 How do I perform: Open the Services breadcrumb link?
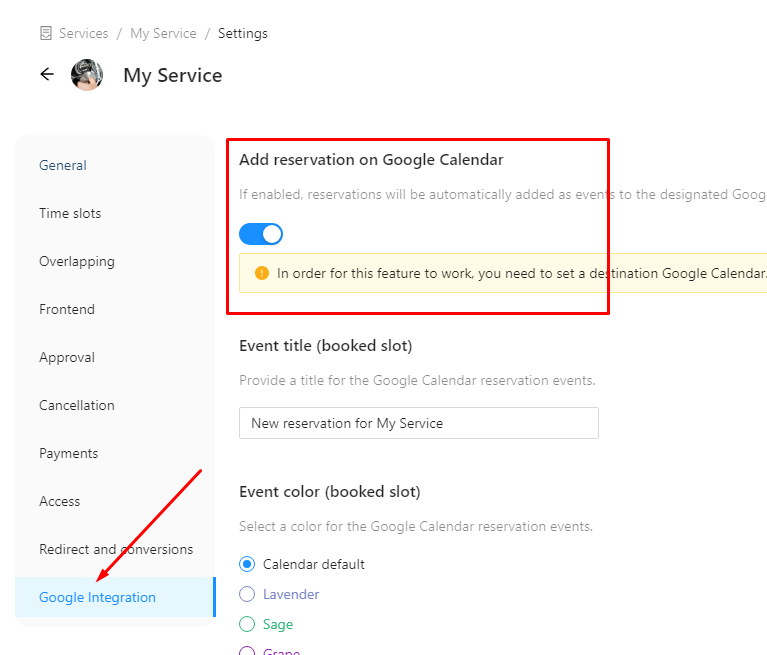click(x=83, y=33)
